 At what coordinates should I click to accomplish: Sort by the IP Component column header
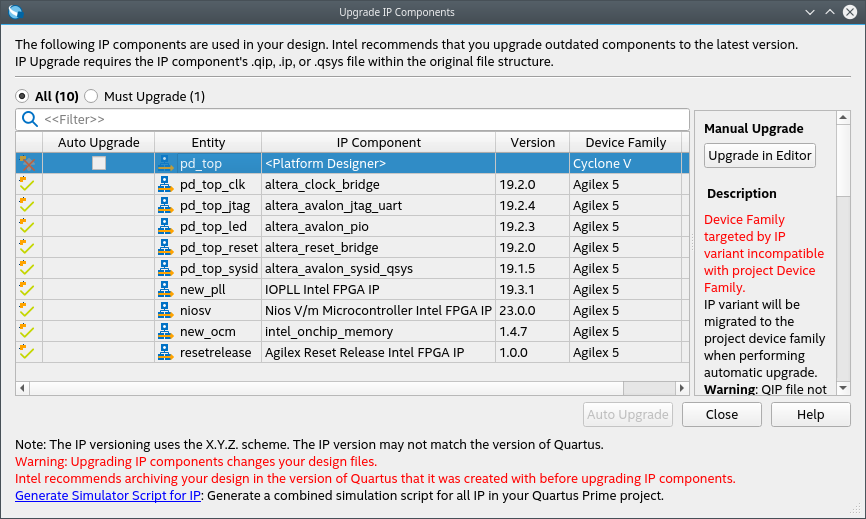click(378, 142)
